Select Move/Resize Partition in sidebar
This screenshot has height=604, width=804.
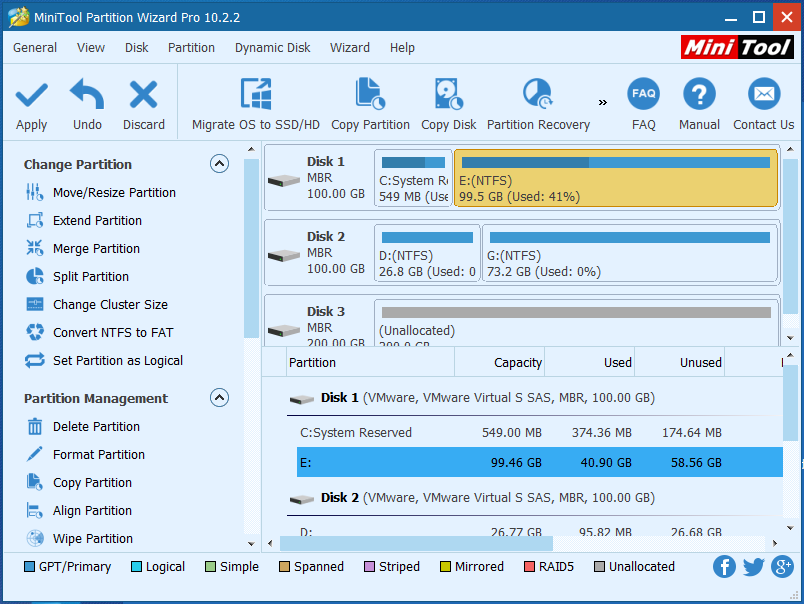click(101, 192)
